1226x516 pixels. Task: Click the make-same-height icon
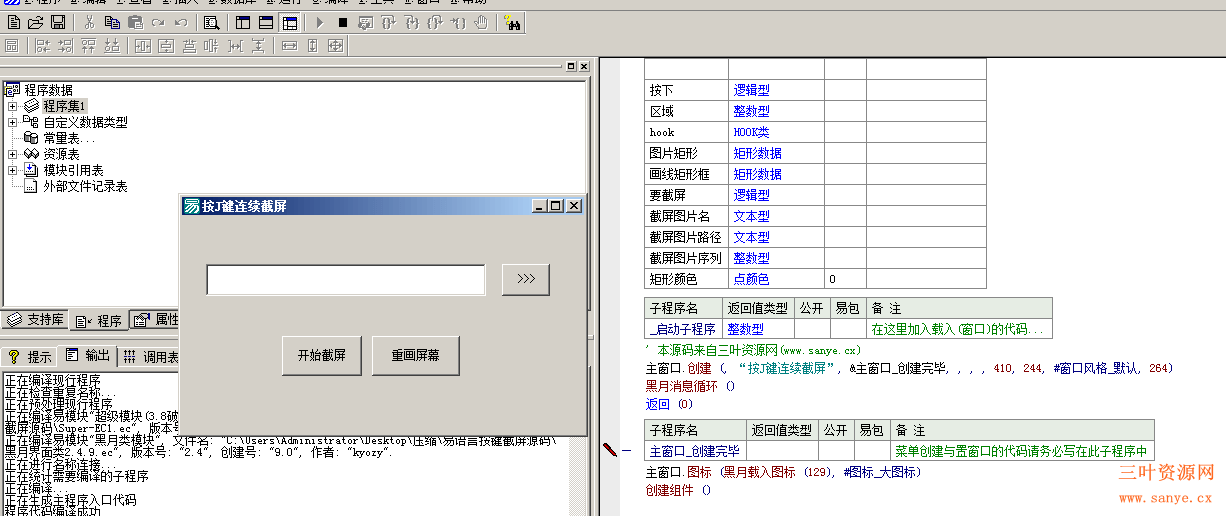tap(312, 45)
